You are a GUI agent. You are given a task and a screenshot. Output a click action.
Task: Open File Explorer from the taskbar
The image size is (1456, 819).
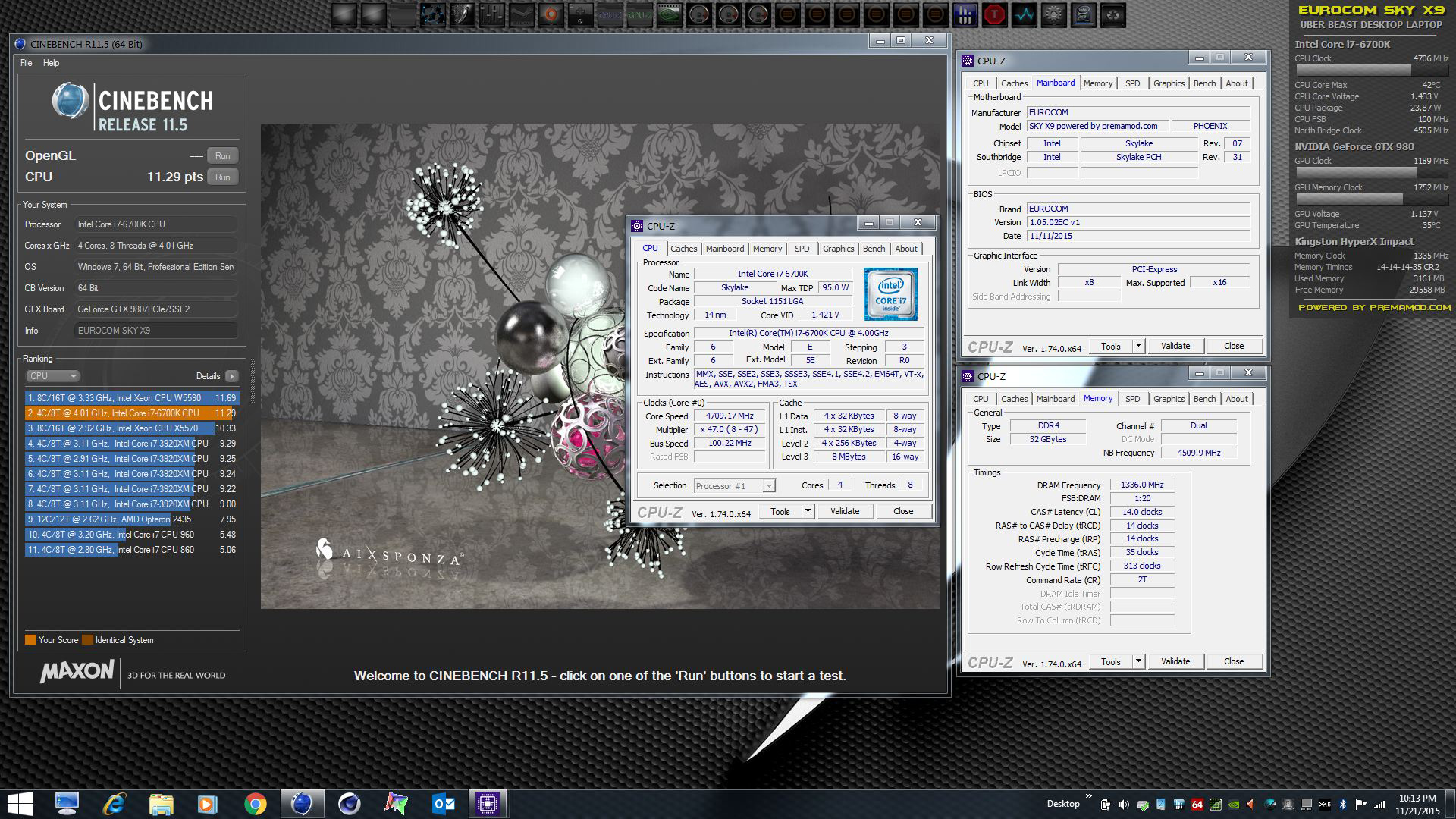161,804
